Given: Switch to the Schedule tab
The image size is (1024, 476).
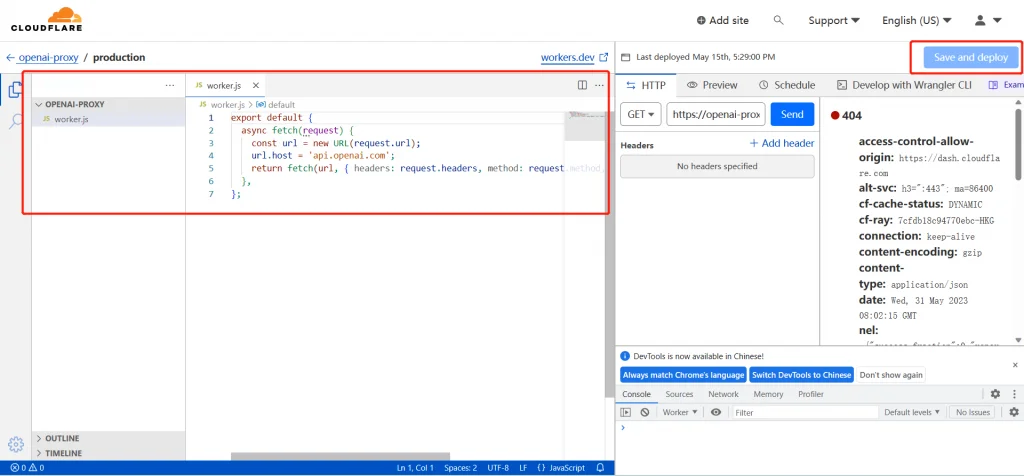Looking at the screenshot, I should coord(787,85).
